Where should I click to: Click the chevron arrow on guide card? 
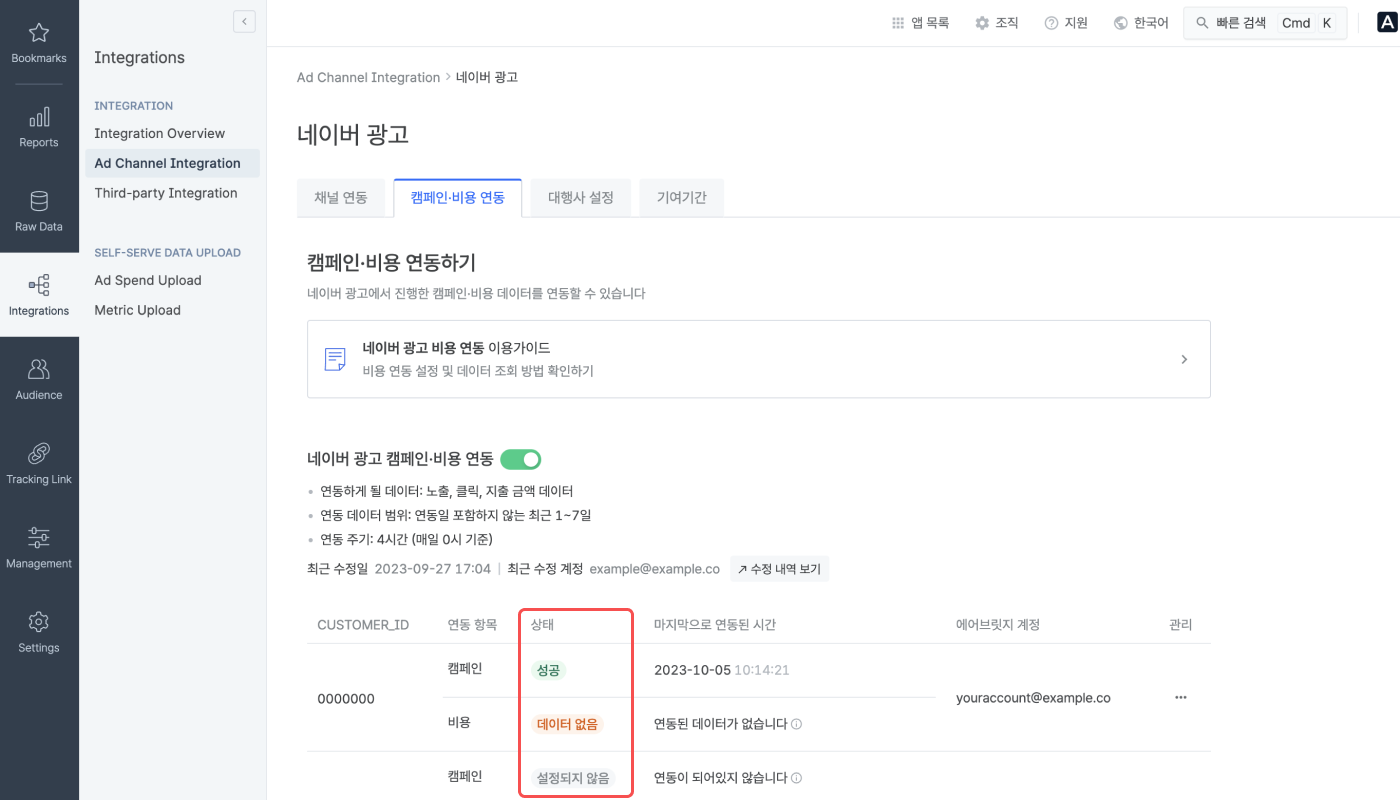(1184, 359)
